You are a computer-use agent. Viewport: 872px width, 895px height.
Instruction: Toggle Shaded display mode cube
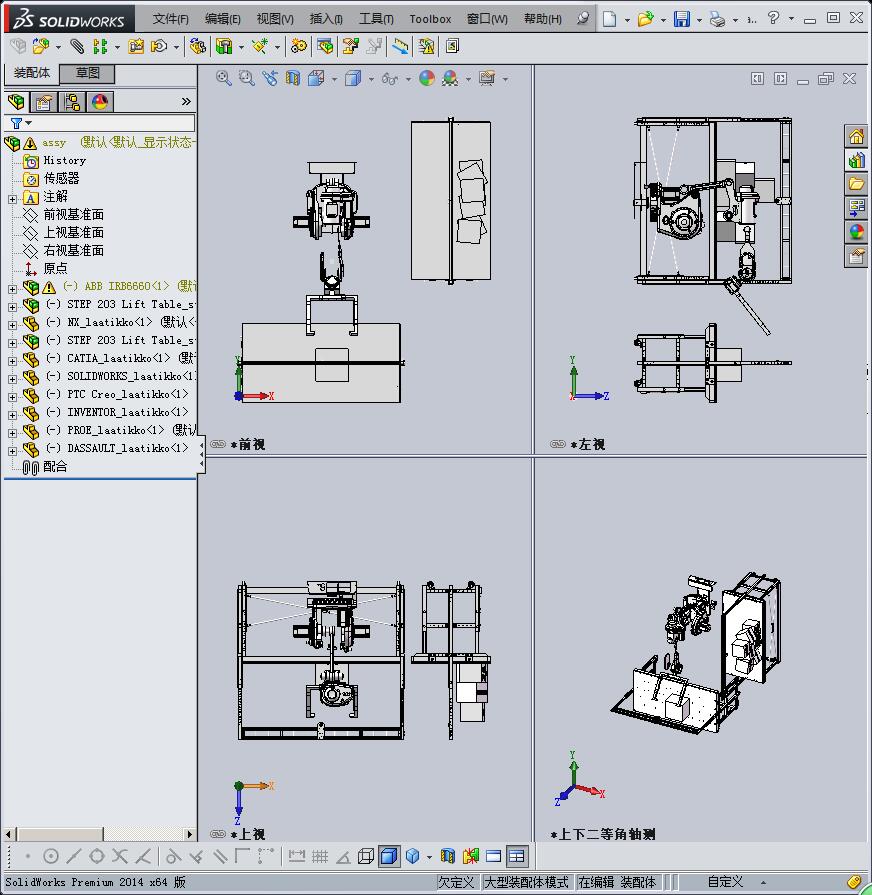coord(413,856)
